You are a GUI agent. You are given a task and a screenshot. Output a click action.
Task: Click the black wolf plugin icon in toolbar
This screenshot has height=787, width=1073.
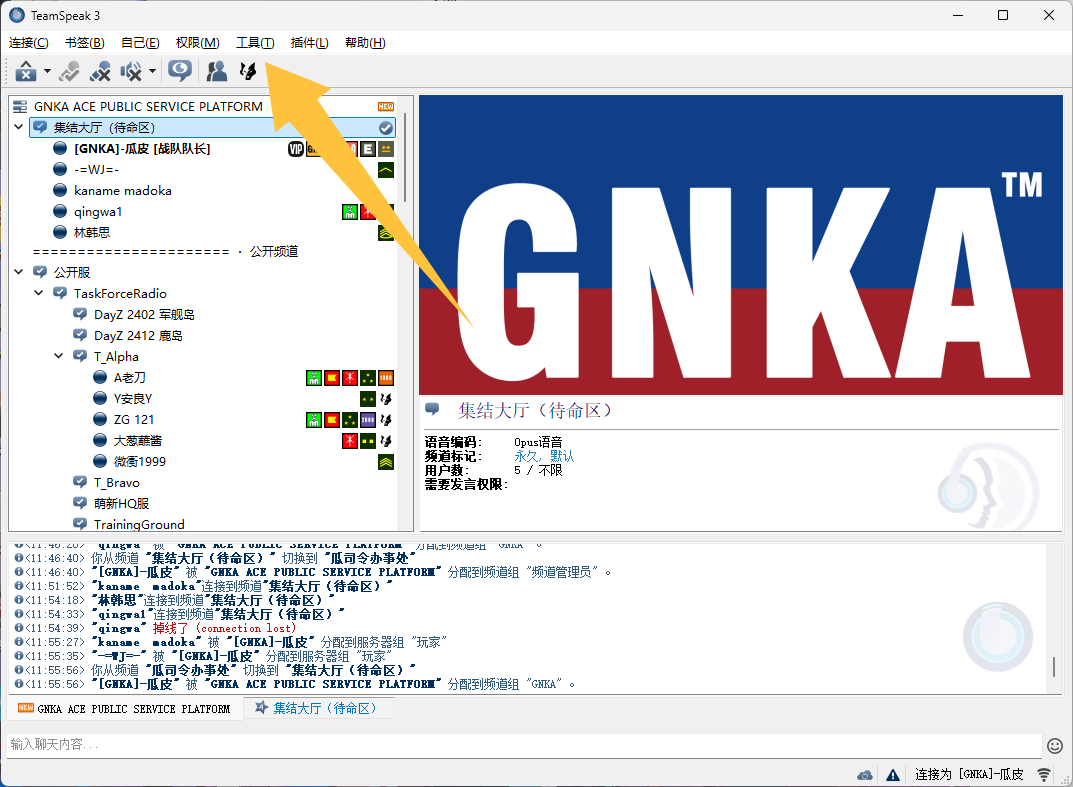pos(248,70)
